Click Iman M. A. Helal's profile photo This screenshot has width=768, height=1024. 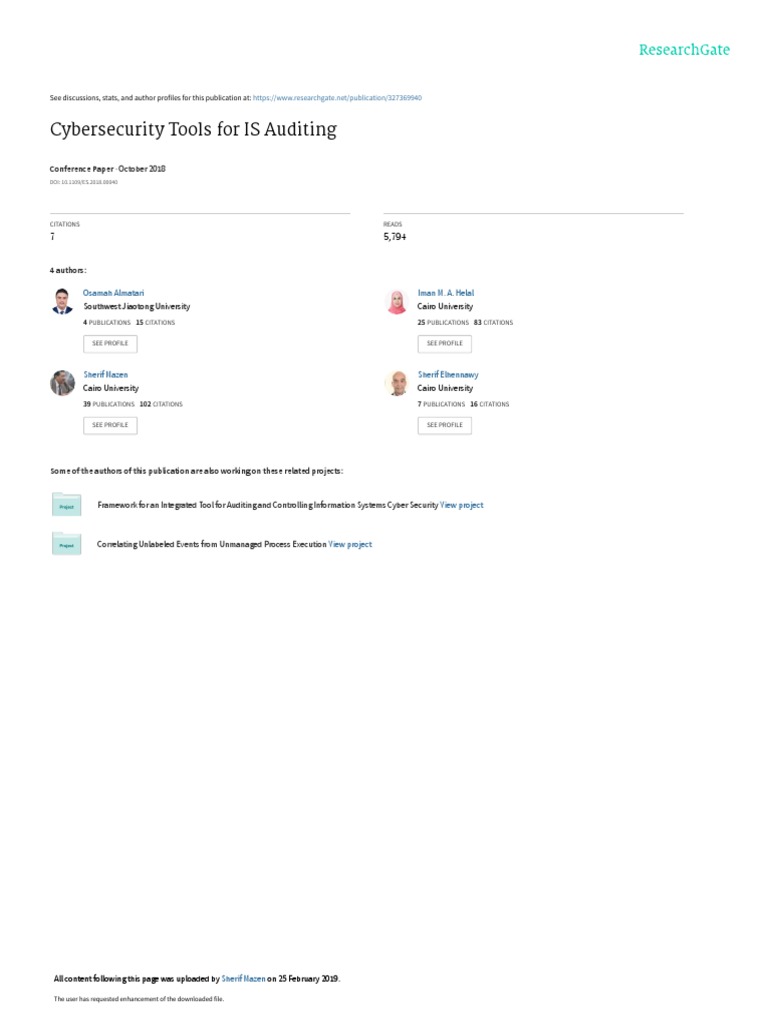pos(396,301)
